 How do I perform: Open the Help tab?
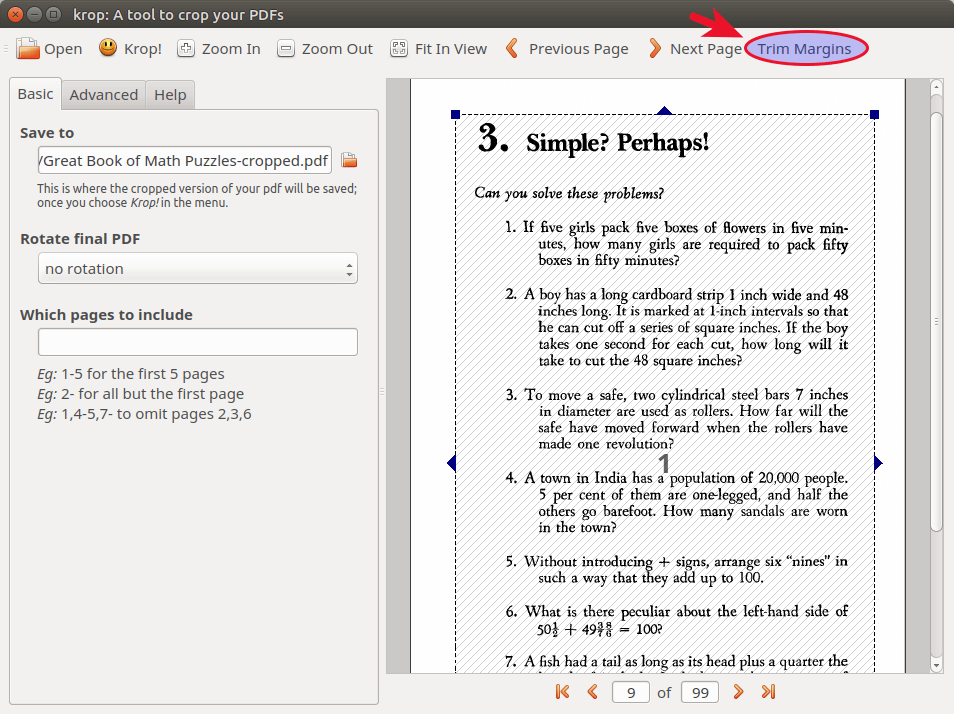click(x=170, y=95)
